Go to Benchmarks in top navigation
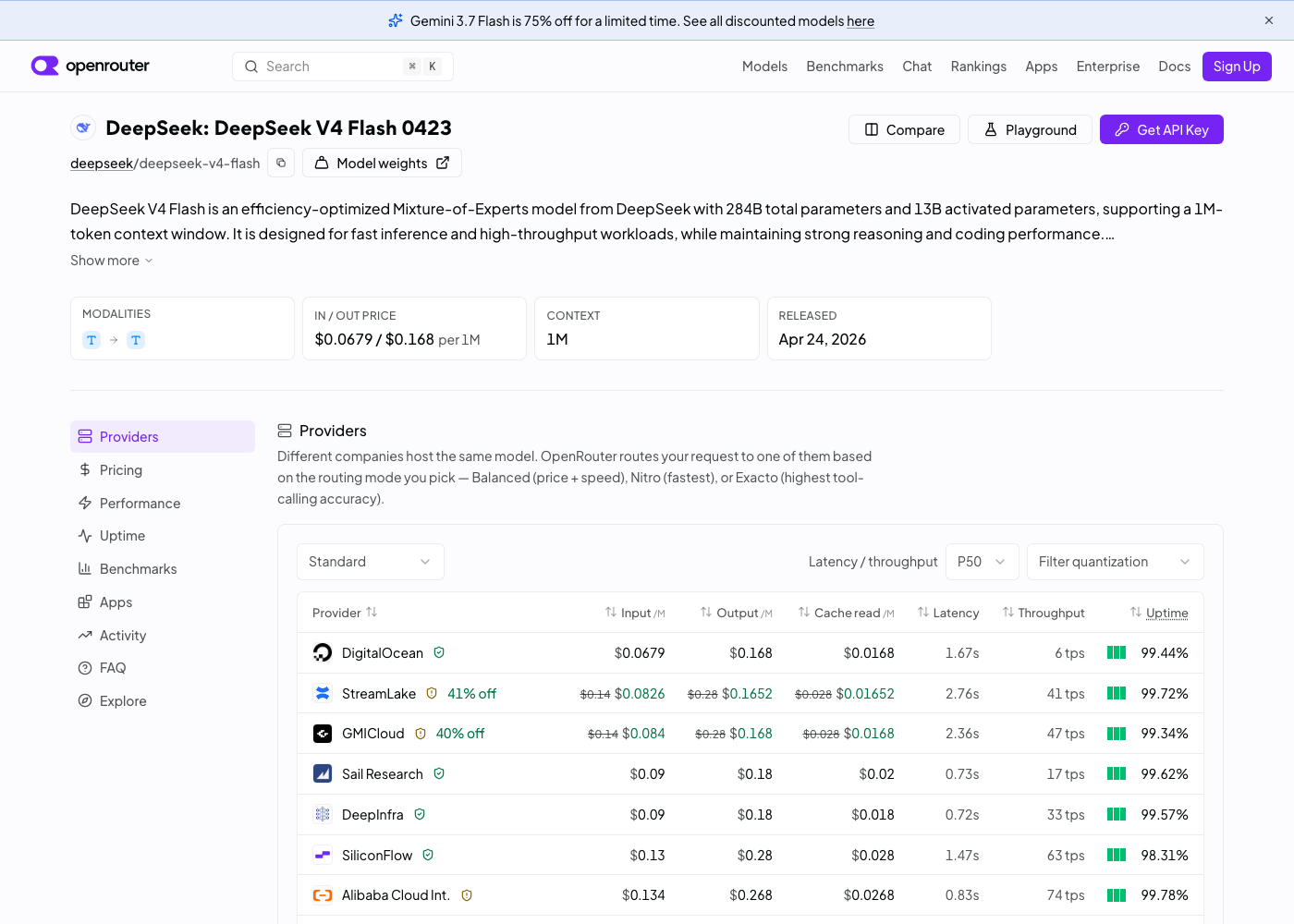Image resolution: width=1294 pixels, height=924 pixels. [x=845, y=67]
